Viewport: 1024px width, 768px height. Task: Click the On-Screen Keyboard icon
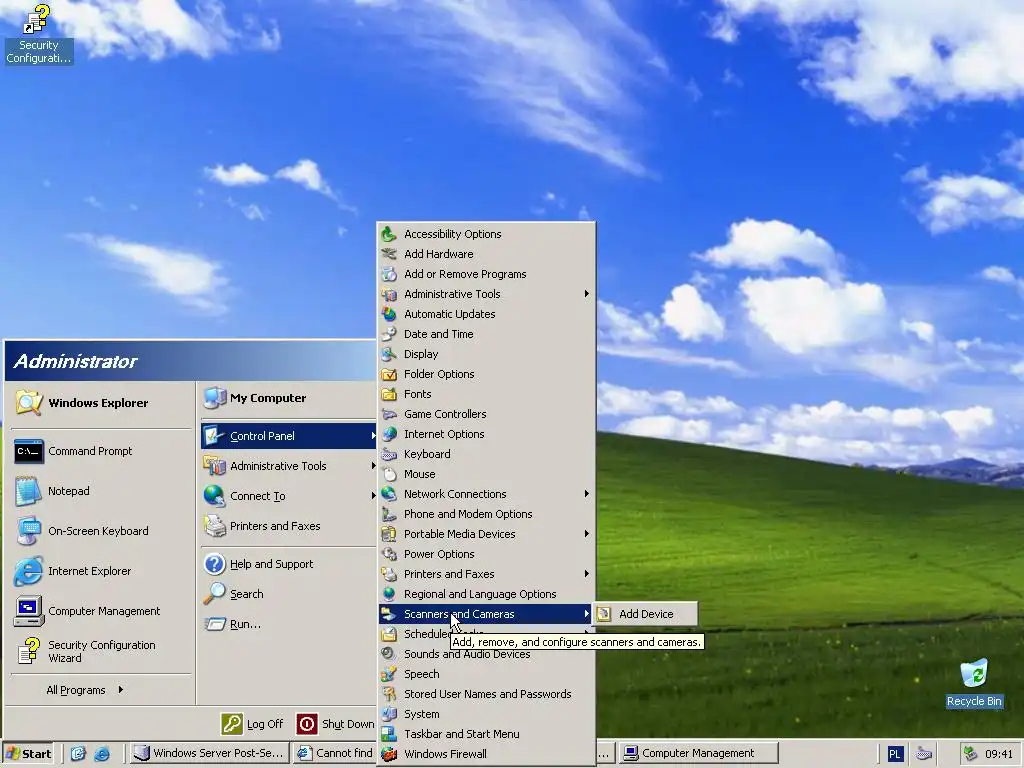(x=28, y=531)
